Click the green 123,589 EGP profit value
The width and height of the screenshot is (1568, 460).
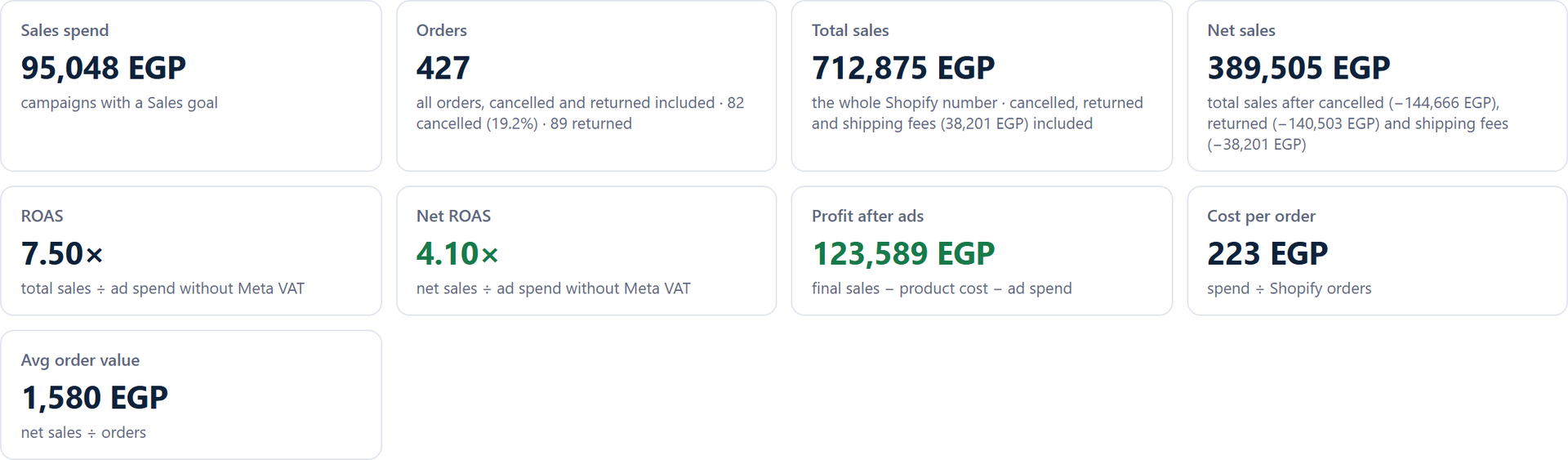coord(903,253)
